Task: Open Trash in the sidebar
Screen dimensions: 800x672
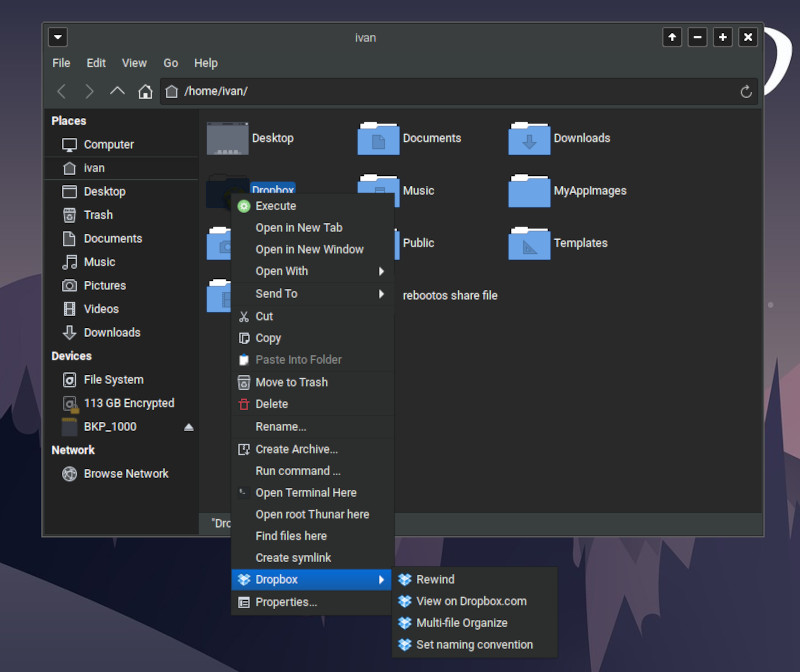Action: tap(121, 215)
